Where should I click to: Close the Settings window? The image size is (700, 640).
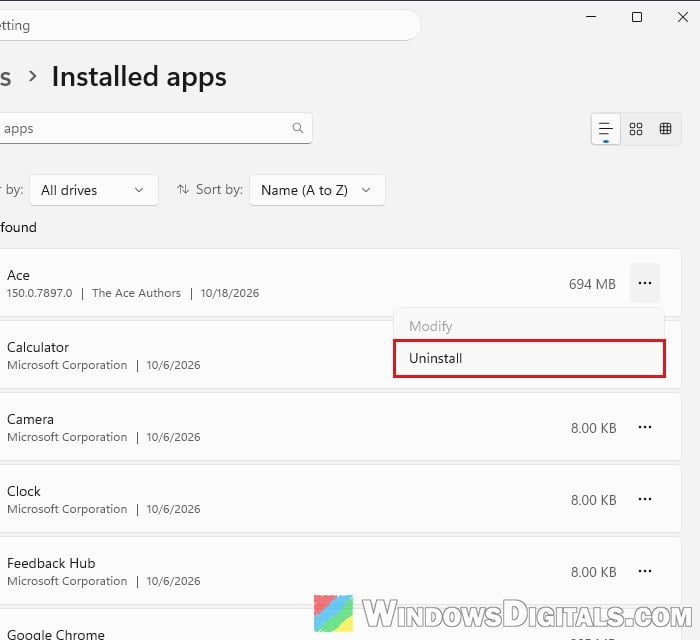[x=683, y=17]
